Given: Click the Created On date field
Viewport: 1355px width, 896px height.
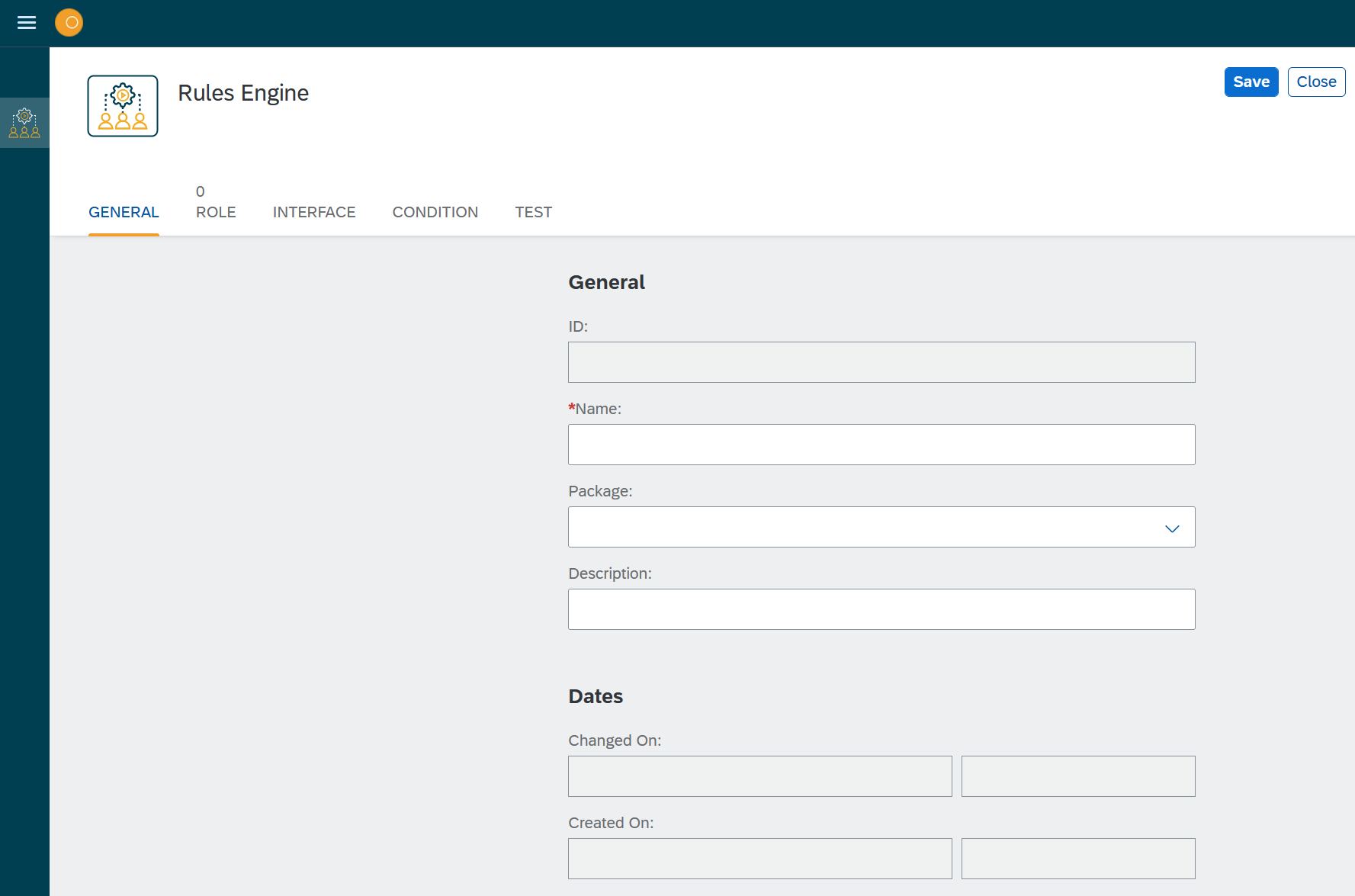Looking at the screenshot, I should (760, 859).
